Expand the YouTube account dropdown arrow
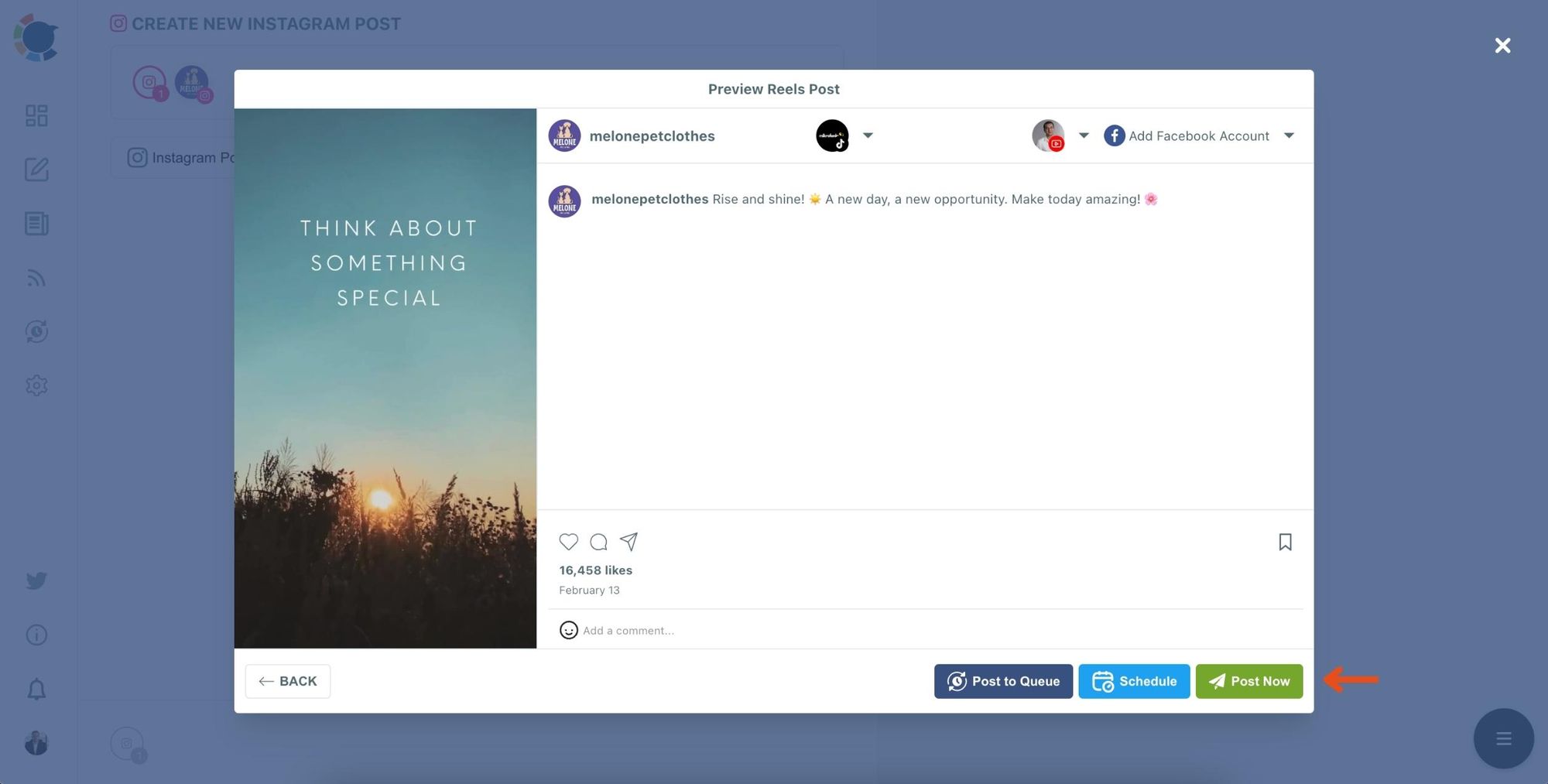The image size is (1548, 784). 1084,135
